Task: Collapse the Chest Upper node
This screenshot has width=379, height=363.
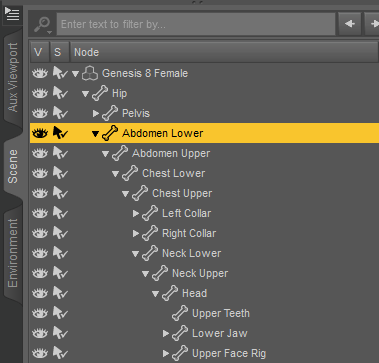Action: 126,193
